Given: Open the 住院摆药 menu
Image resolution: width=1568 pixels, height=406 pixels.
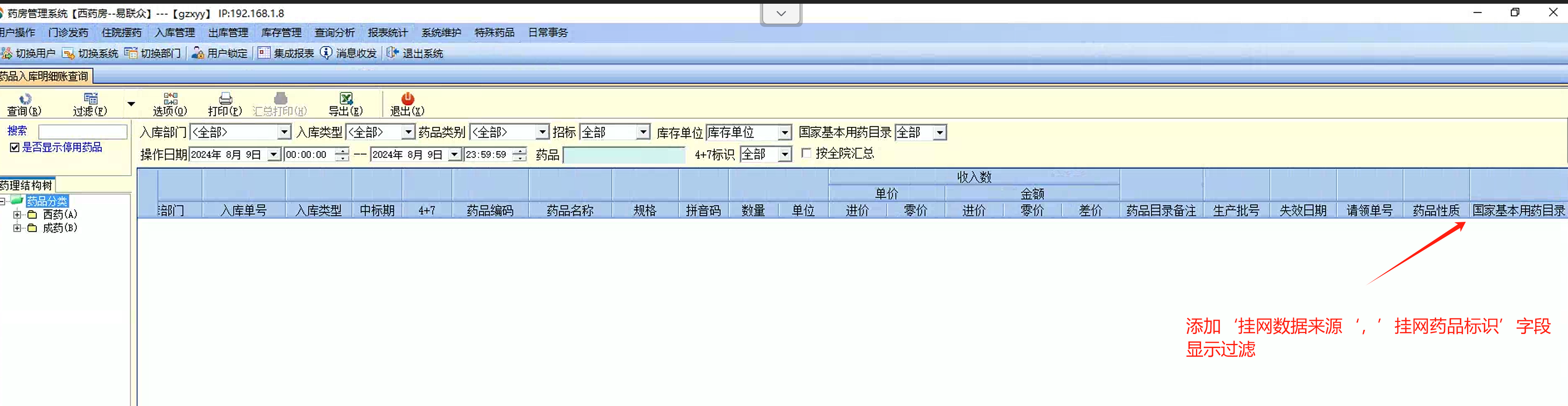Looking at the screenshot, I should 122,33.
